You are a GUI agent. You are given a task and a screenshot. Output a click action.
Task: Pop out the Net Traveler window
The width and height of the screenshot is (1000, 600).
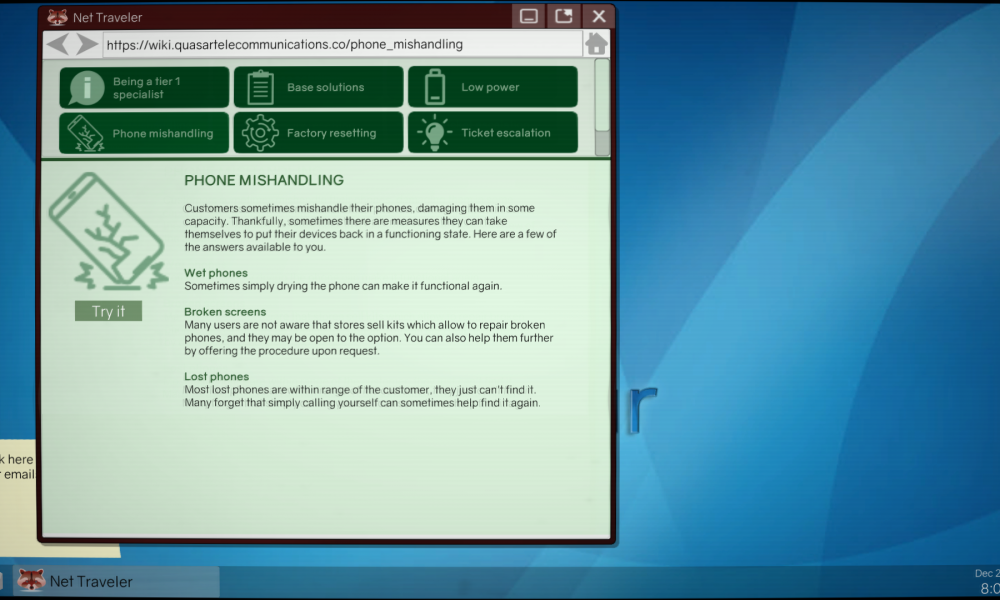pyautogui.click(x=564, y=17)
